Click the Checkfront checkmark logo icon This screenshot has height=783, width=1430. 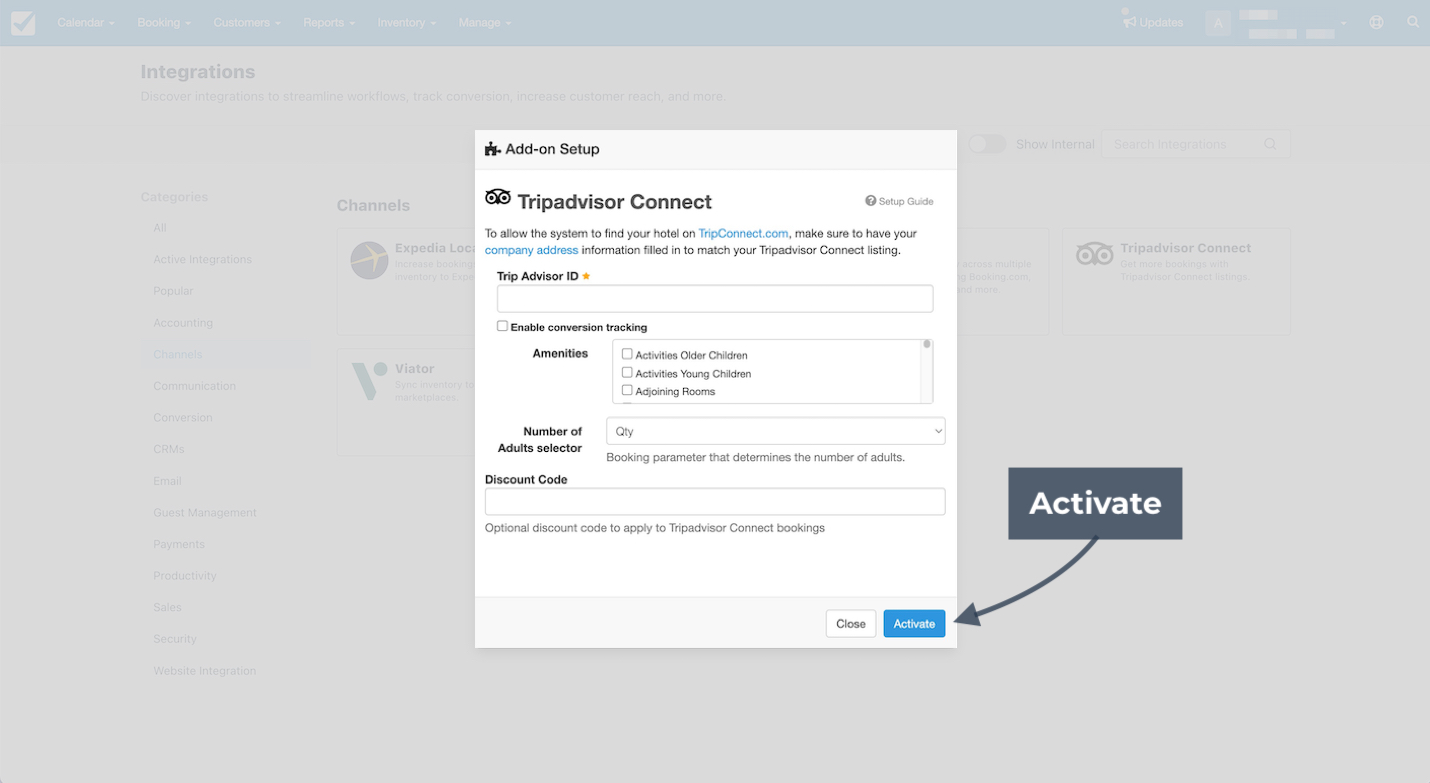click(x=23, y=23)
